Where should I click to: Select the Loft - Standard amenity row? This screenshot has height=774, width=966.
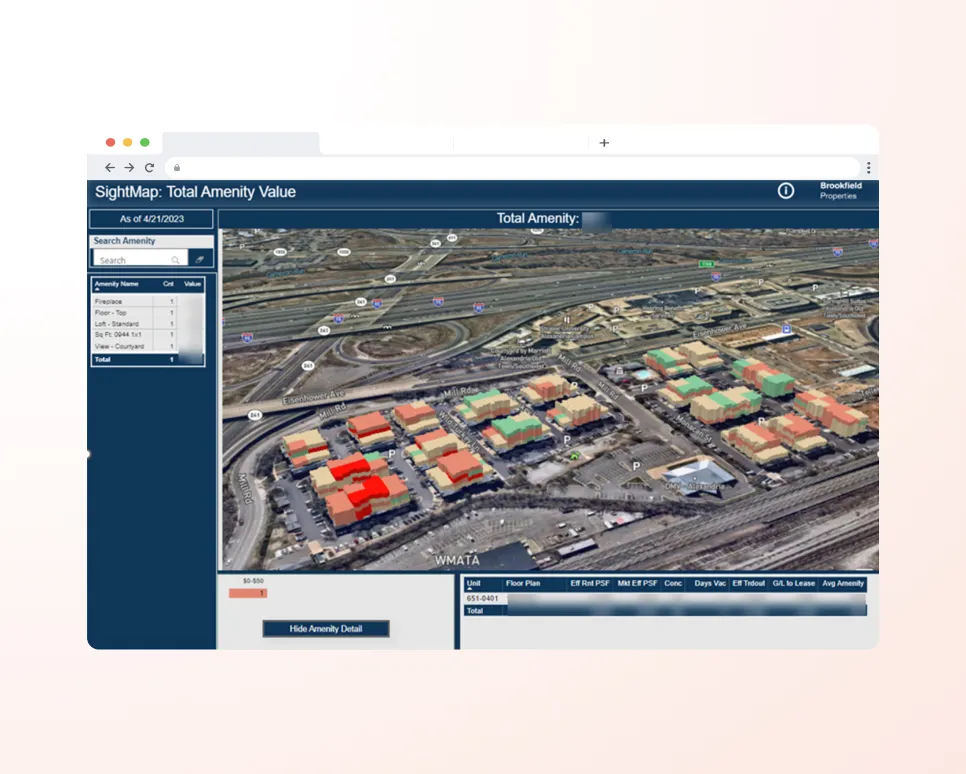pyautogui.click(x=148, y=324)
